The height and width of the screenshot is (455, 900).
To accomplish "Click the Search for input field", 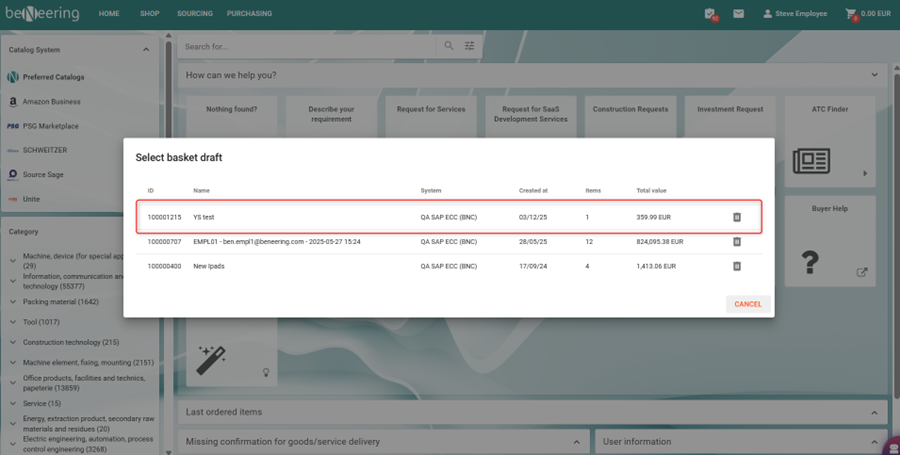I will point(310,46).
